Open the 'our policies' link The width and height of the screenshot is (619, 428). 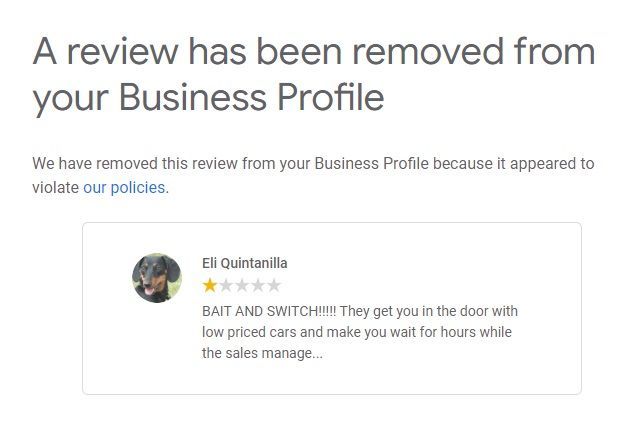coord(123,187)
